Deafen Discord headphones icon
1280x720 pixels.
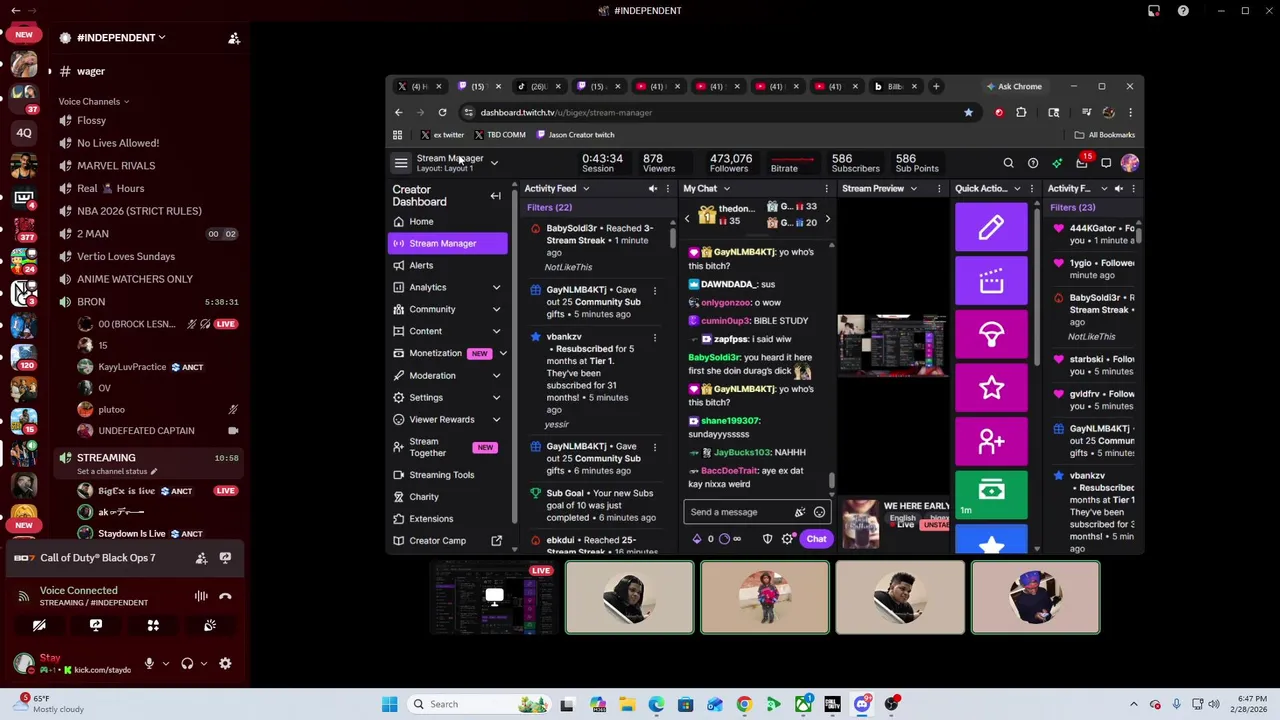(187, 663)
